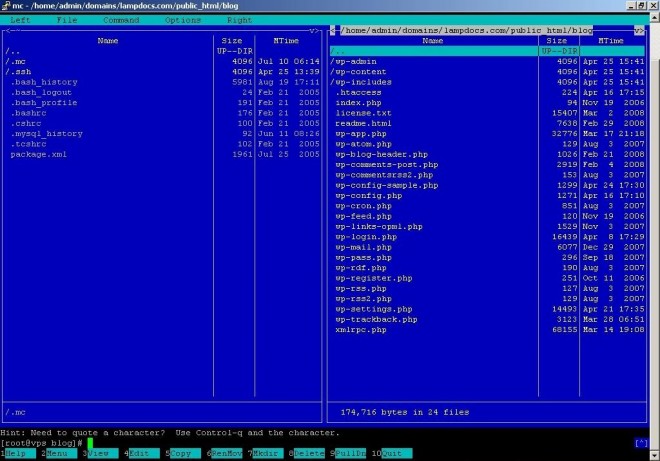Sort right panel by MTime column header
This screenshot has width=660, height=461.
tap(611, 41)
